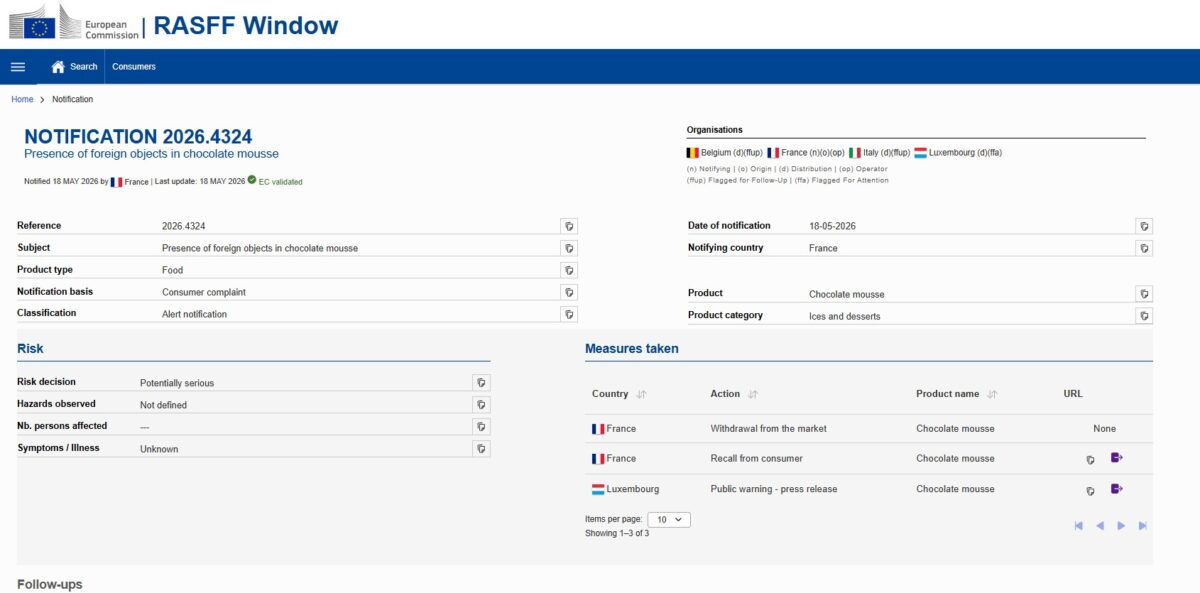Click the European Commission logo
The width and height of the screenshot is (1200, 593).
[74, 23]
